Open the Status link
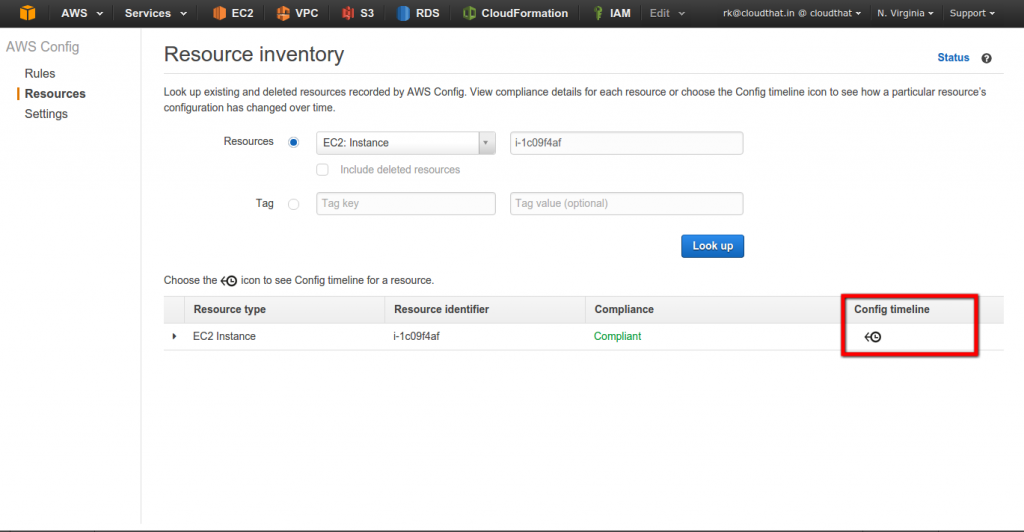Viewport: 1024px width, 532px height. click(x=953, y=57)
